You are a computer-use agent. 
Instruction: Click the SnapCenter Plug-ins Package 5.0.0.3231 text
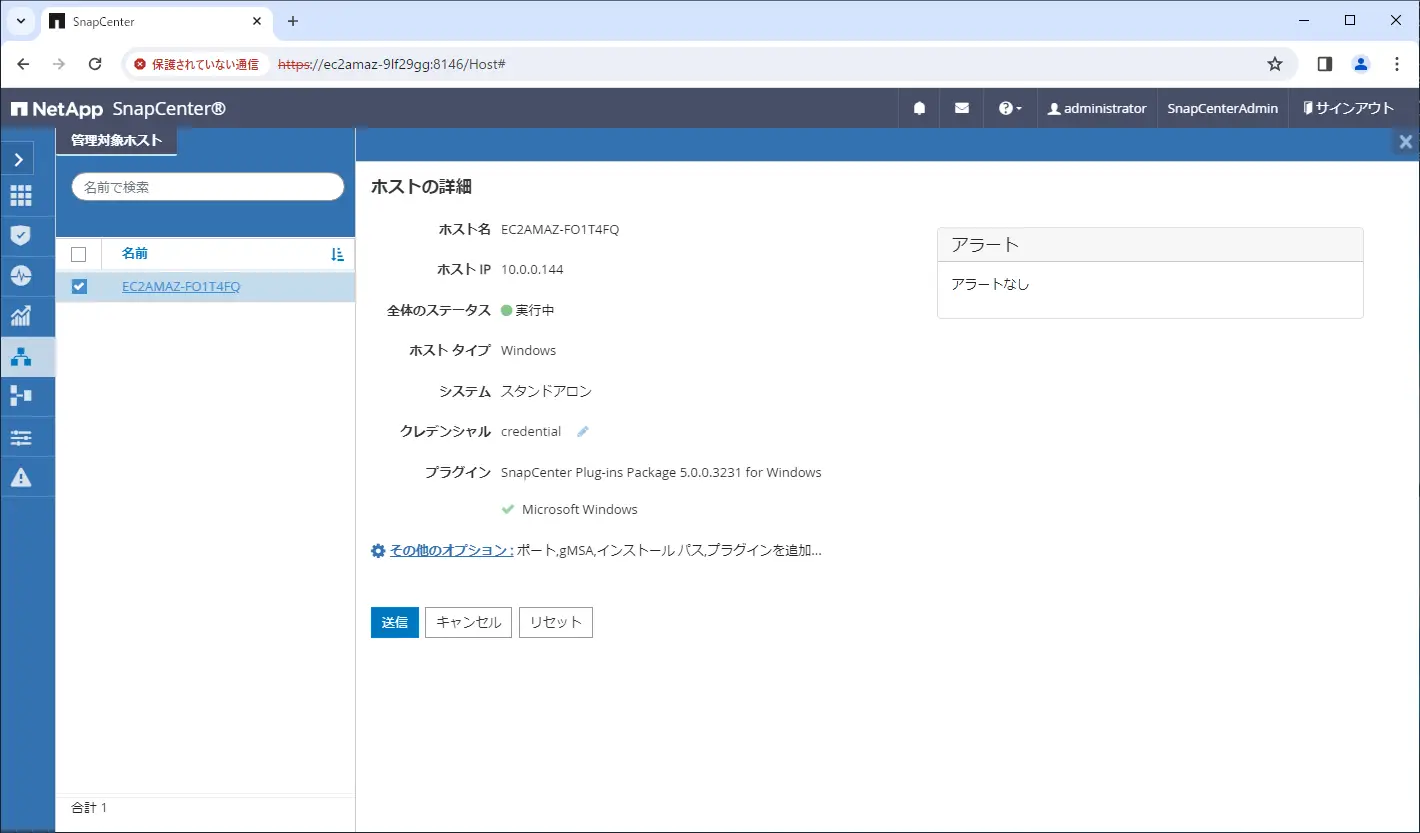(661, 472)
